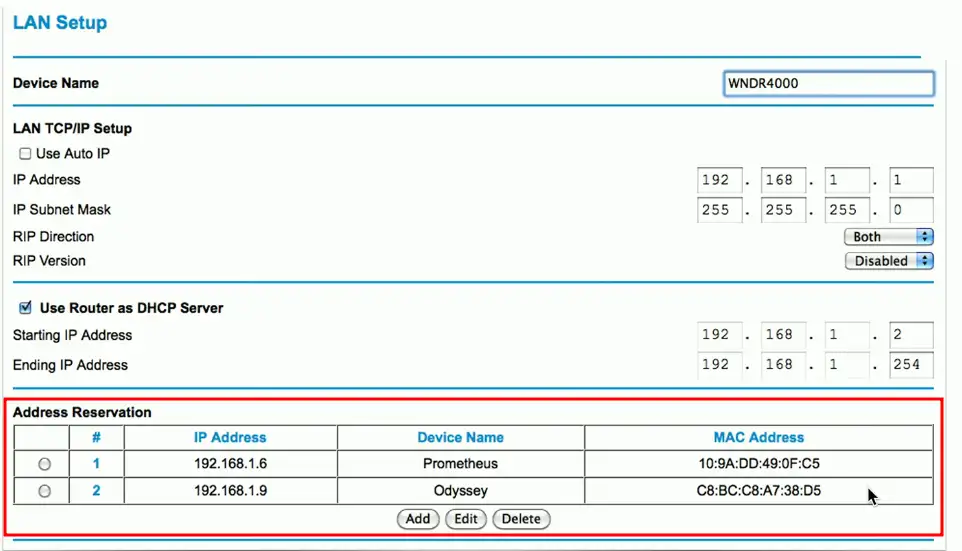Edit last octet of Ending IP Address
962x551 pixels.
pyautogui.click(x=910, y=365)
